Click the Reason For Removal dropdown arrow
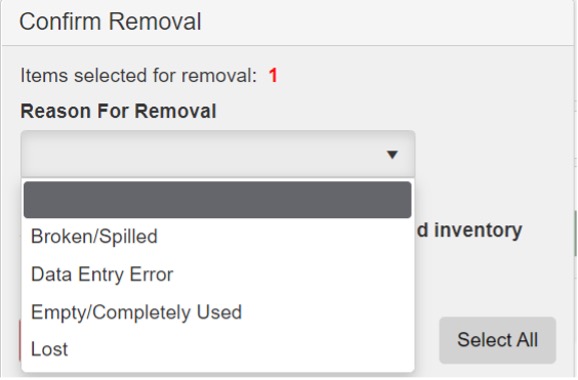Image resolution: width=578 pixels, height=380 pixels. click(x=392, y=154)
